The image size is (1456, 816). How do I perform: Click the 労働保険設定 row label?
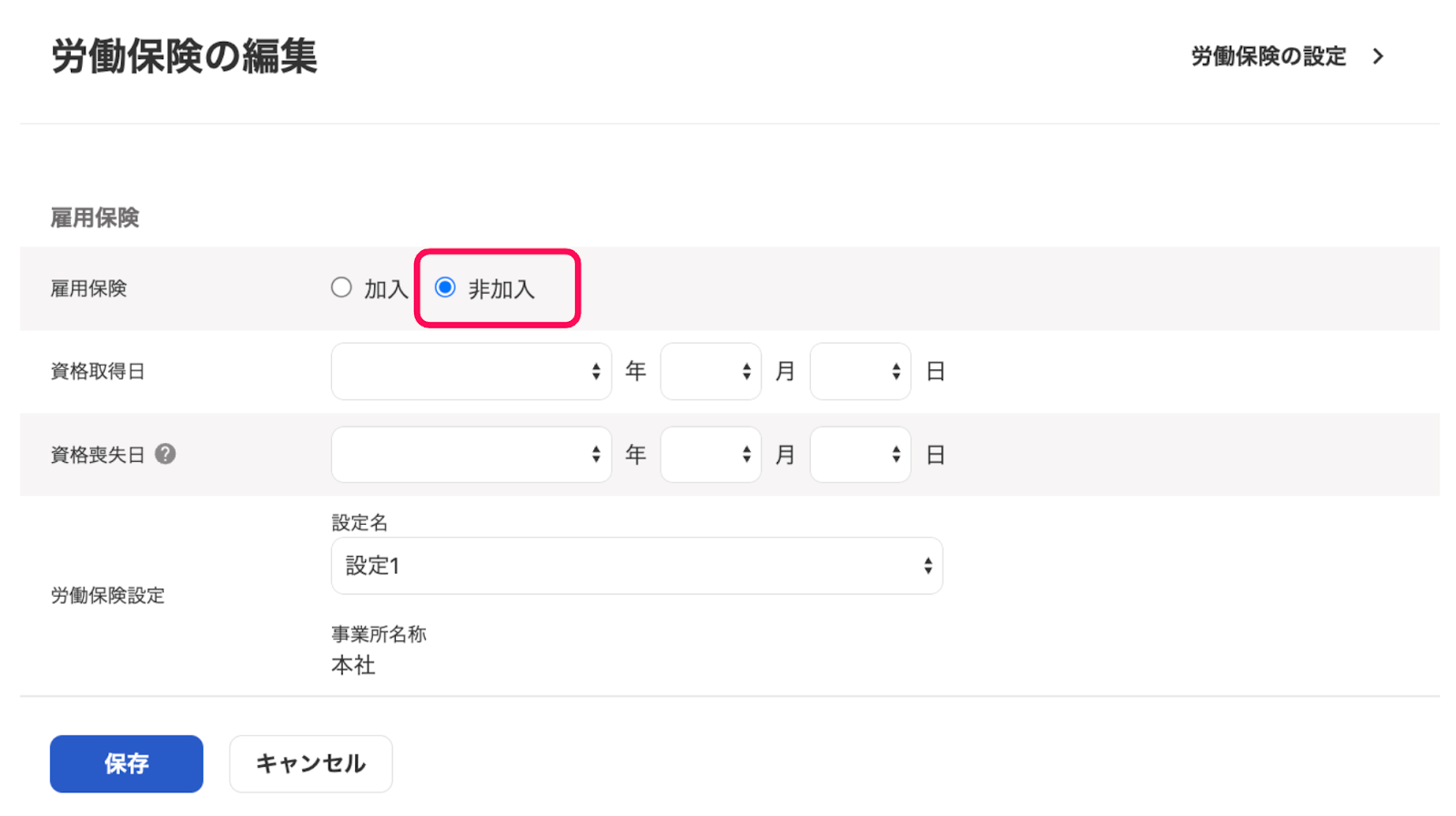point(107,596)
